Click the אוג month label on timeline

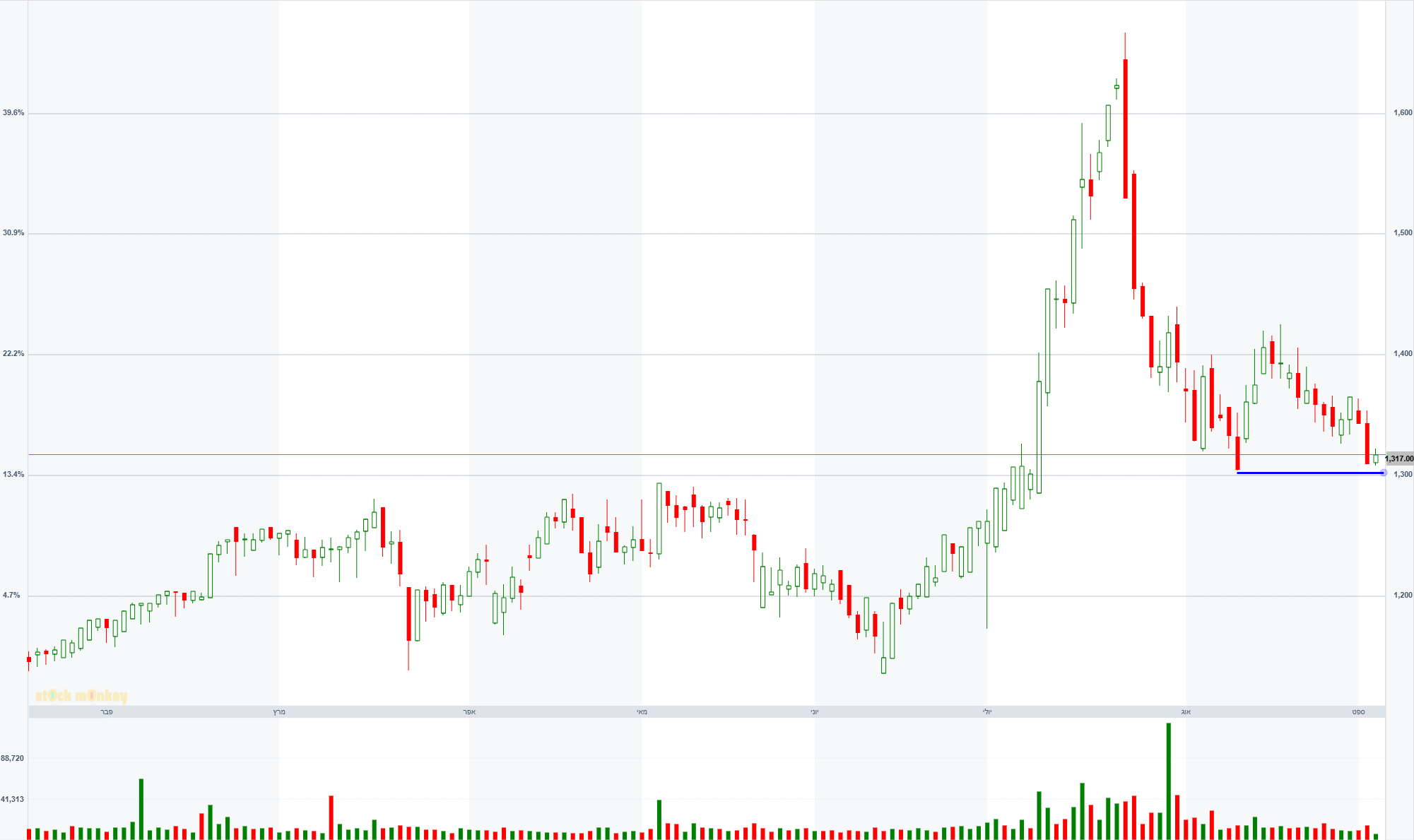pyautogui.click(x=1186, y=711)
